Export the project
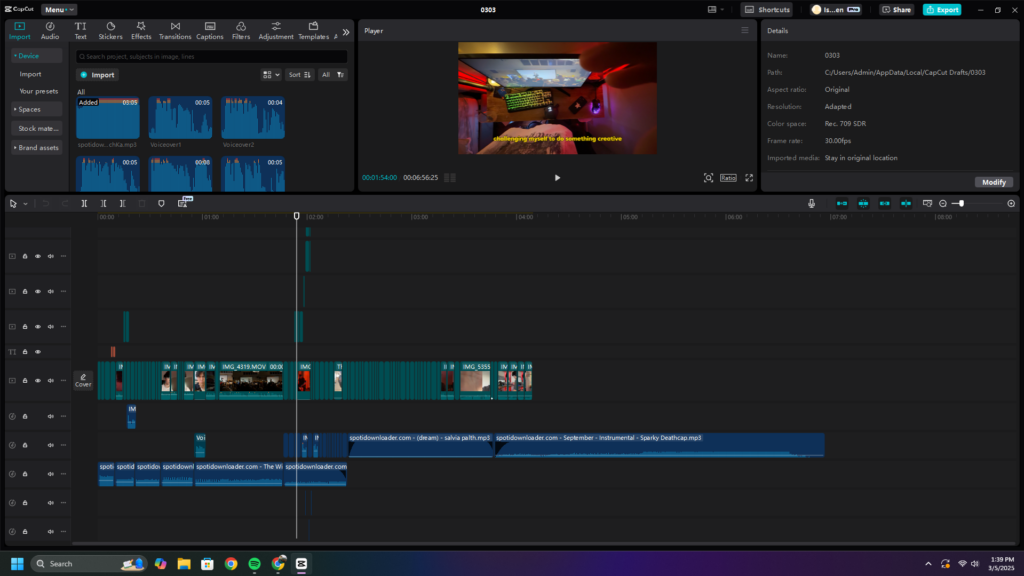The width and height of the screenshot is (1024, 576). [x=942, y=10]
